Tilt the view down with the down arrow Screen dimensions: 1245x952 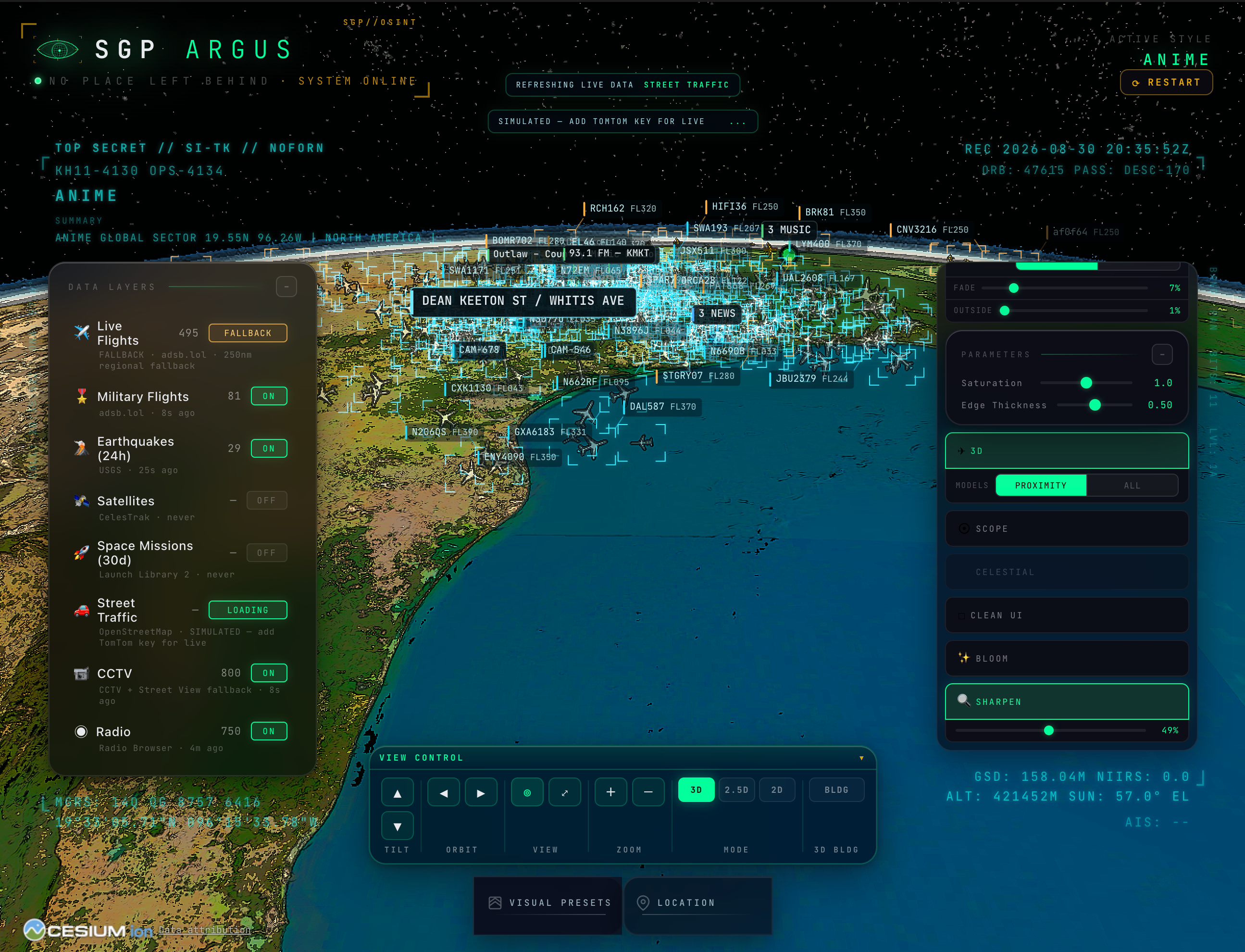pyautogui.click(x=398, y=826)
